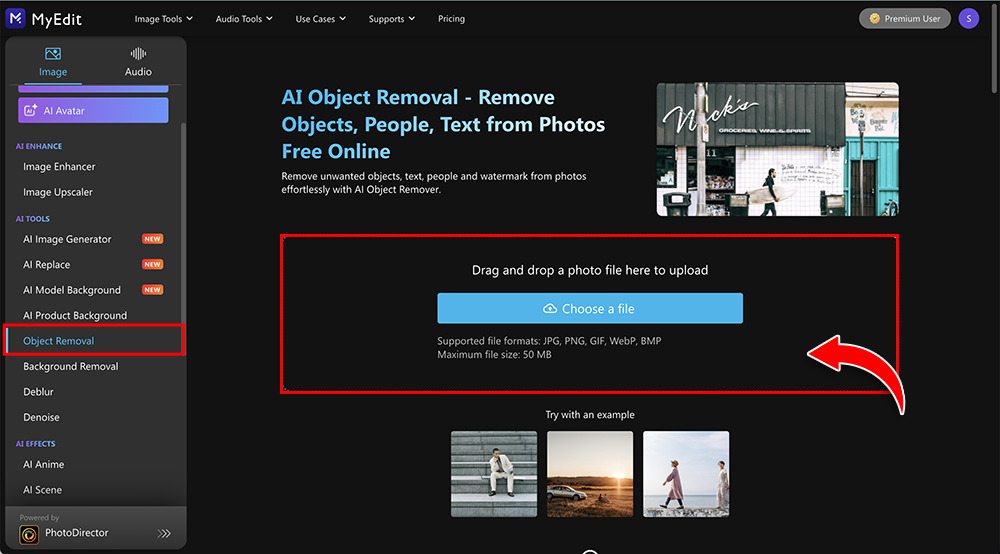The height and width of the screenshot is (554, 1000).
Task: Open AI Model Background tool
Action: (72, 290)
